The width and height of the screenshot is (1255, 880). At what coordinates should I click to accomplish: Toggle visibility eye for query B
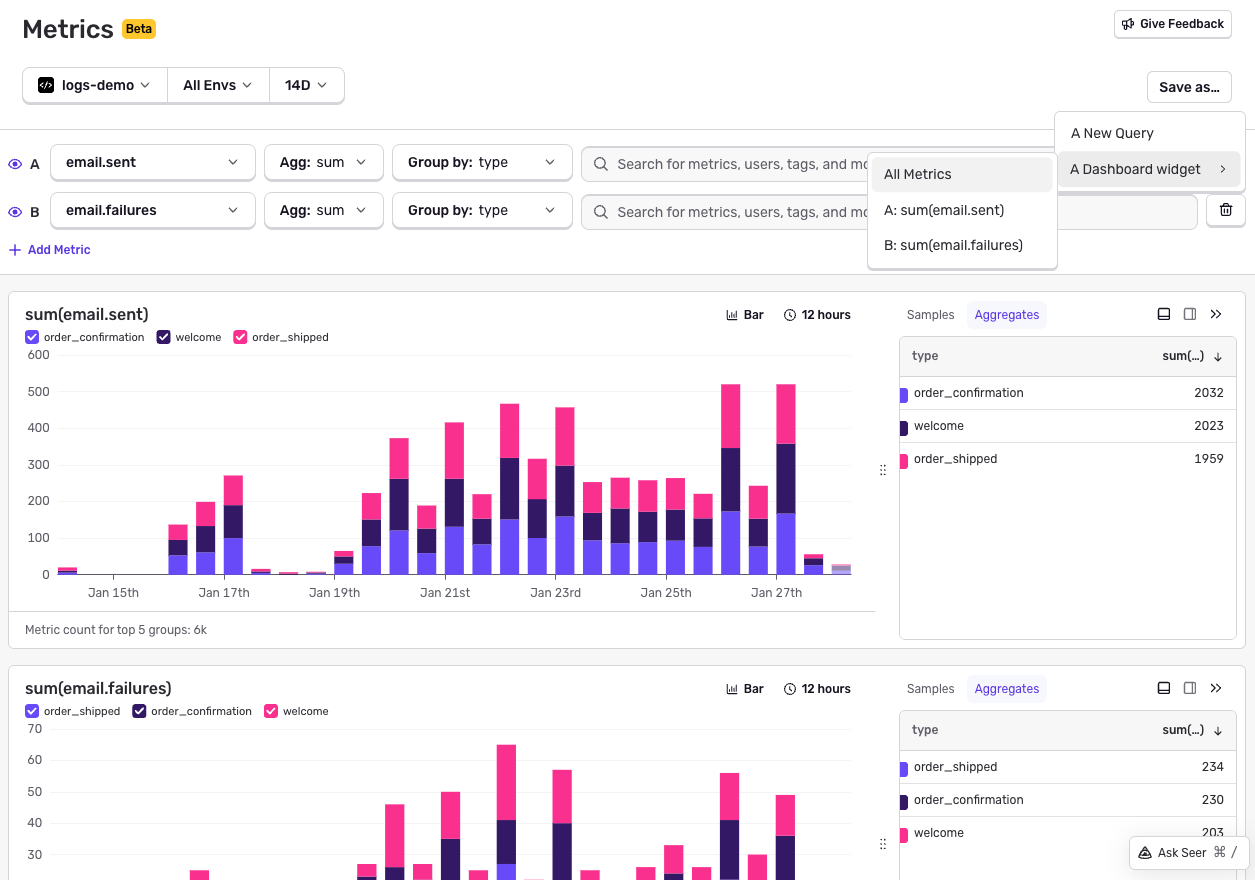(15, 212)
